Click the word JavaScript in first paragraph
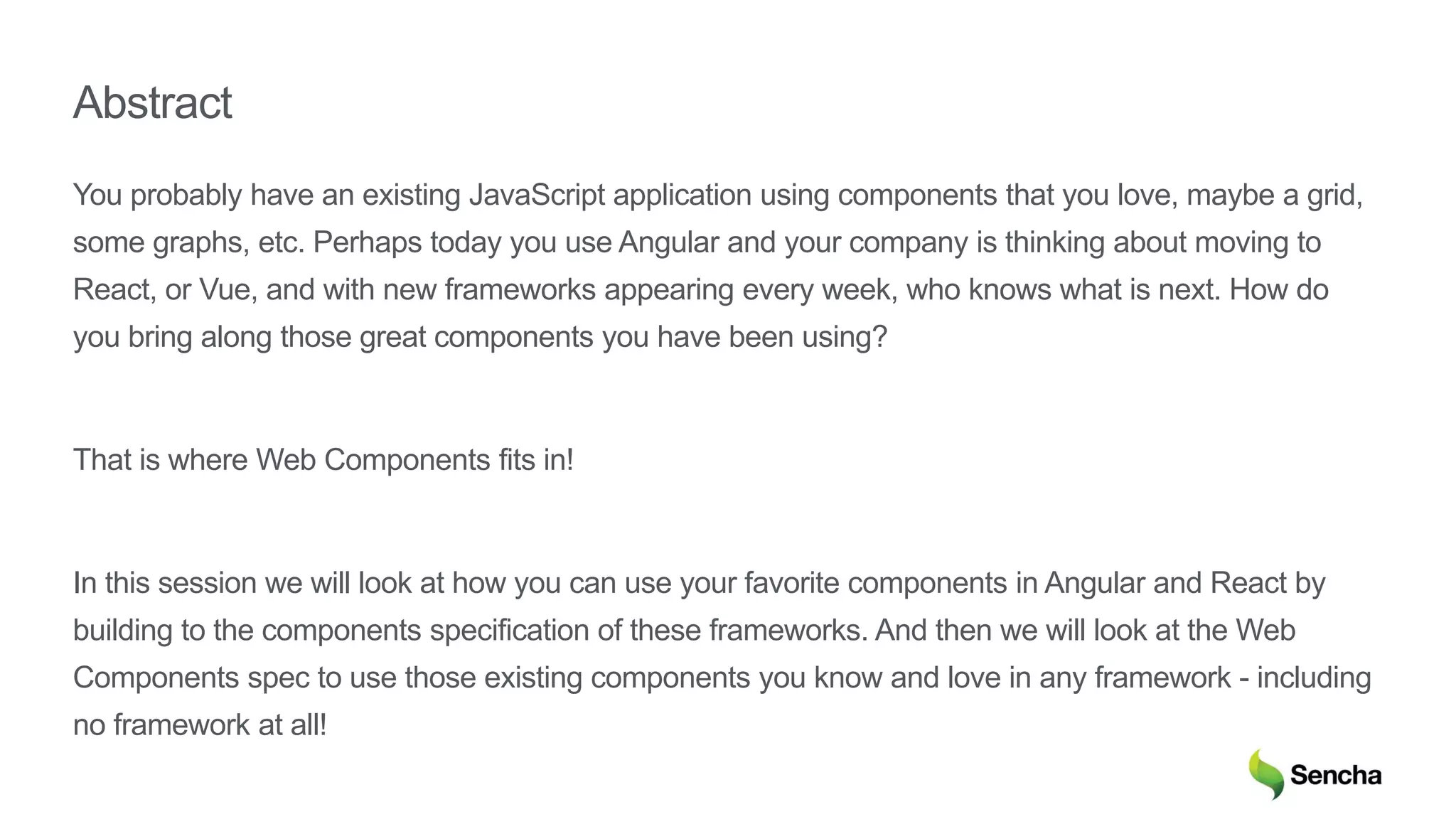 pos(537,196)
